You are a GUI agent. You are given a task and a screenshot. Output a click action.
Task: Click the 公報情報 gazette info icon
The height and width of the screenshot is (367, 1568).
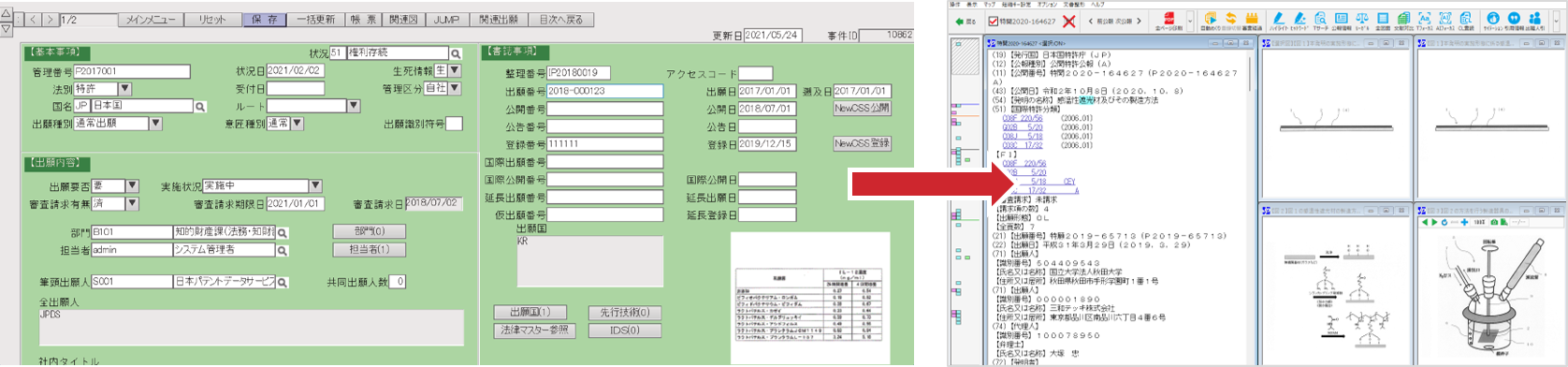pyautogui.click(x=1341, y=21)
